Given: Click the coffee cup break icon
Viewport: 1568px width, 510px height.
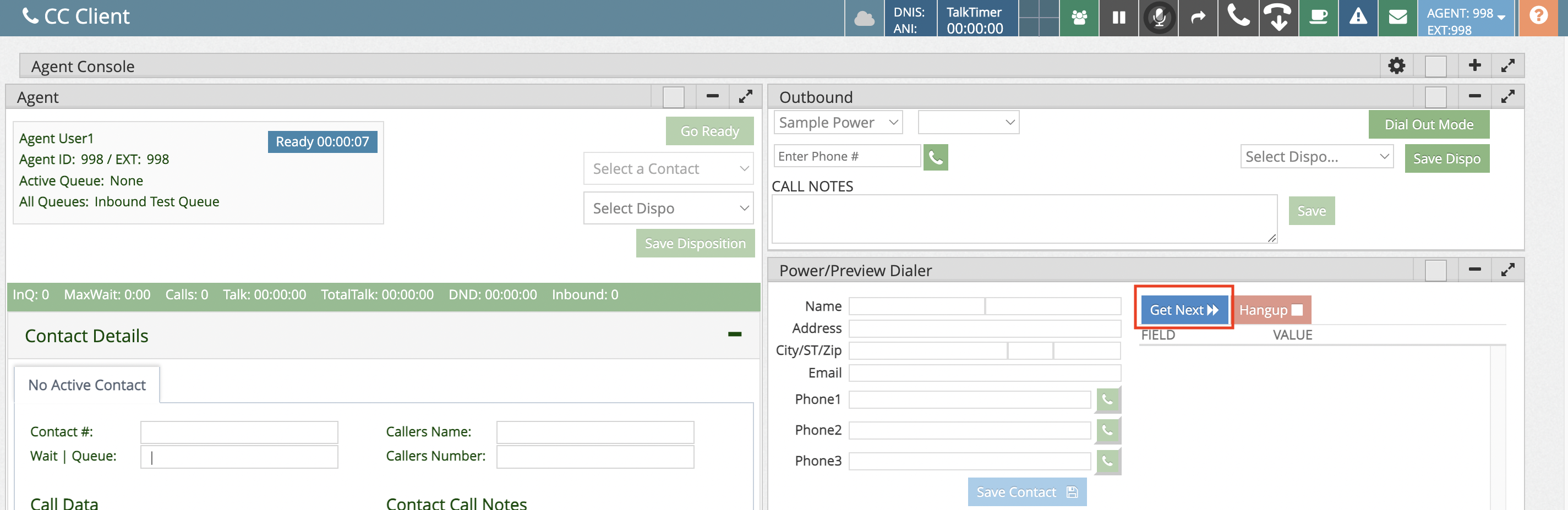Looking at the screenshot, I should click(x=1319, y=18).
